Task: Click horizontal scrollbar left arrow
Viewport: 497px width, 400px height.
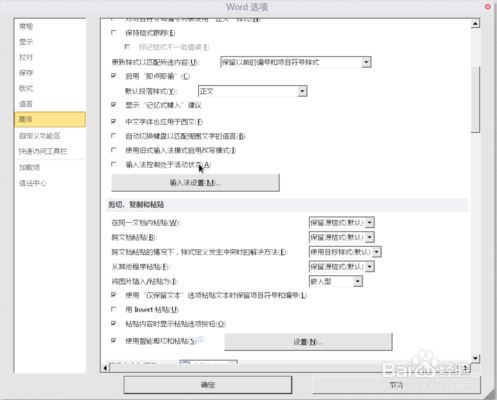Action: coord(105,368)
